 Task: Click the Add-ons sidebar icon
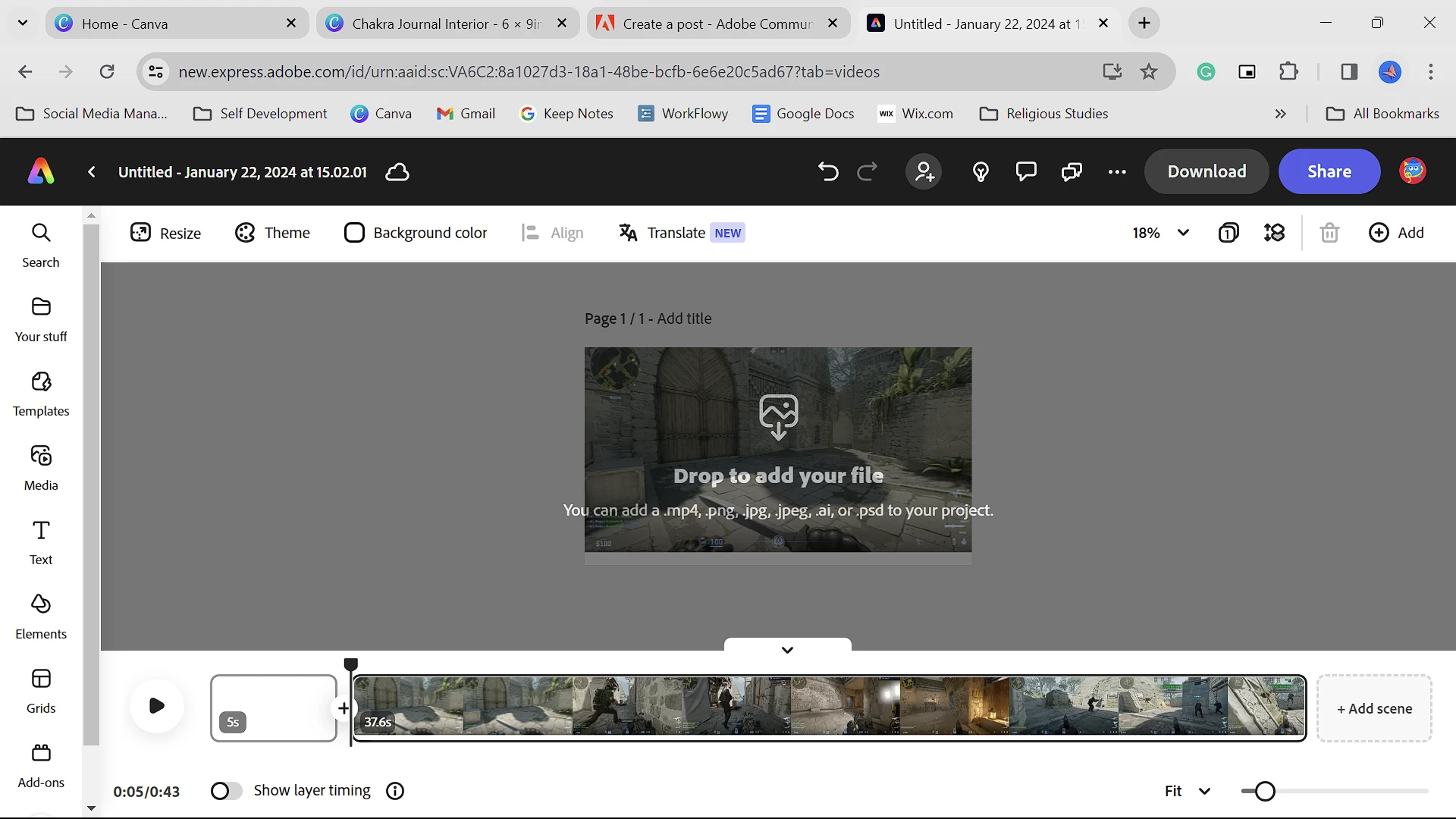[x=41, y=765]
